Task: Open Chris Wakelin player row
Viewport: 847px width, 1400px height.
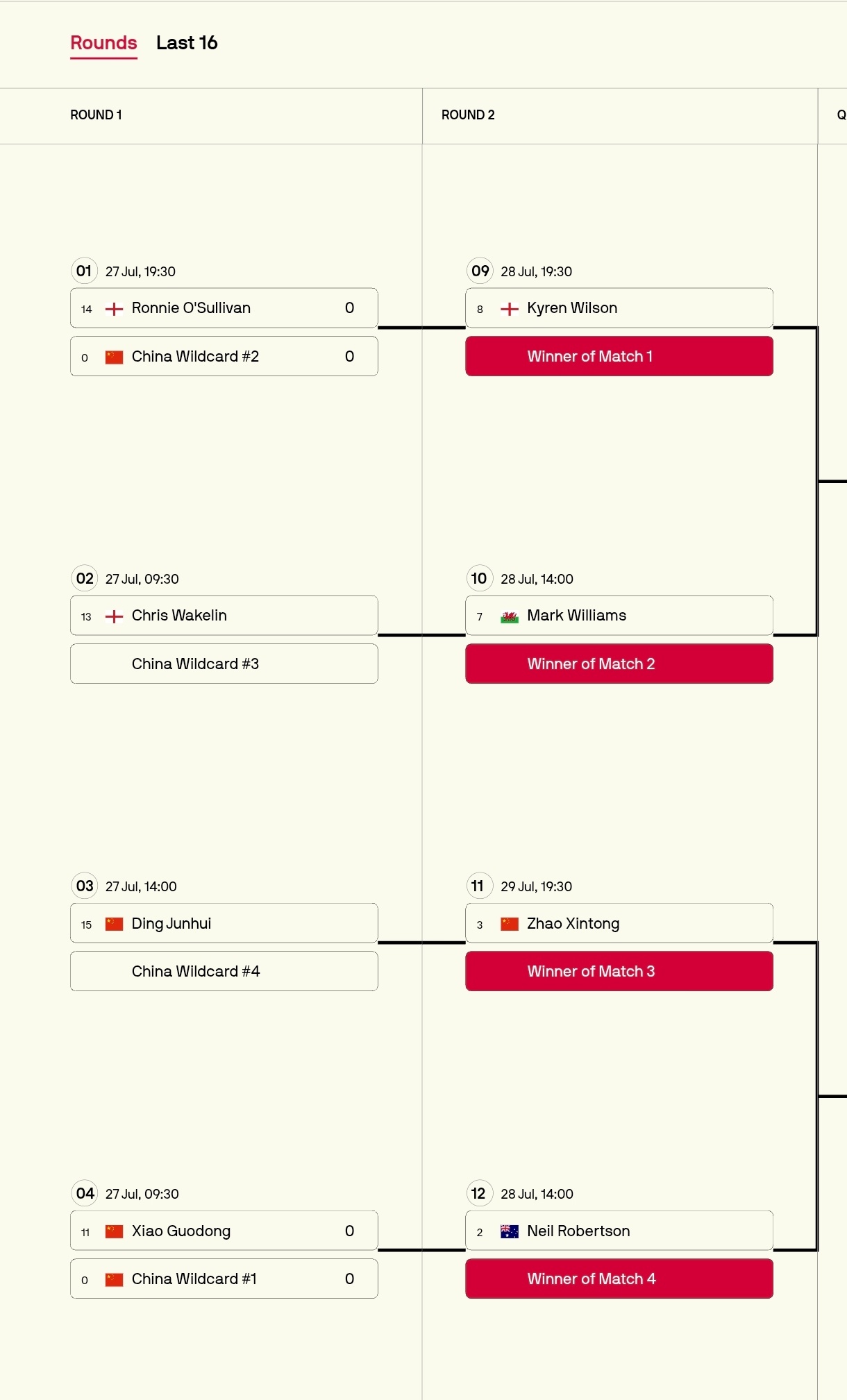Action: coord(224,616)
